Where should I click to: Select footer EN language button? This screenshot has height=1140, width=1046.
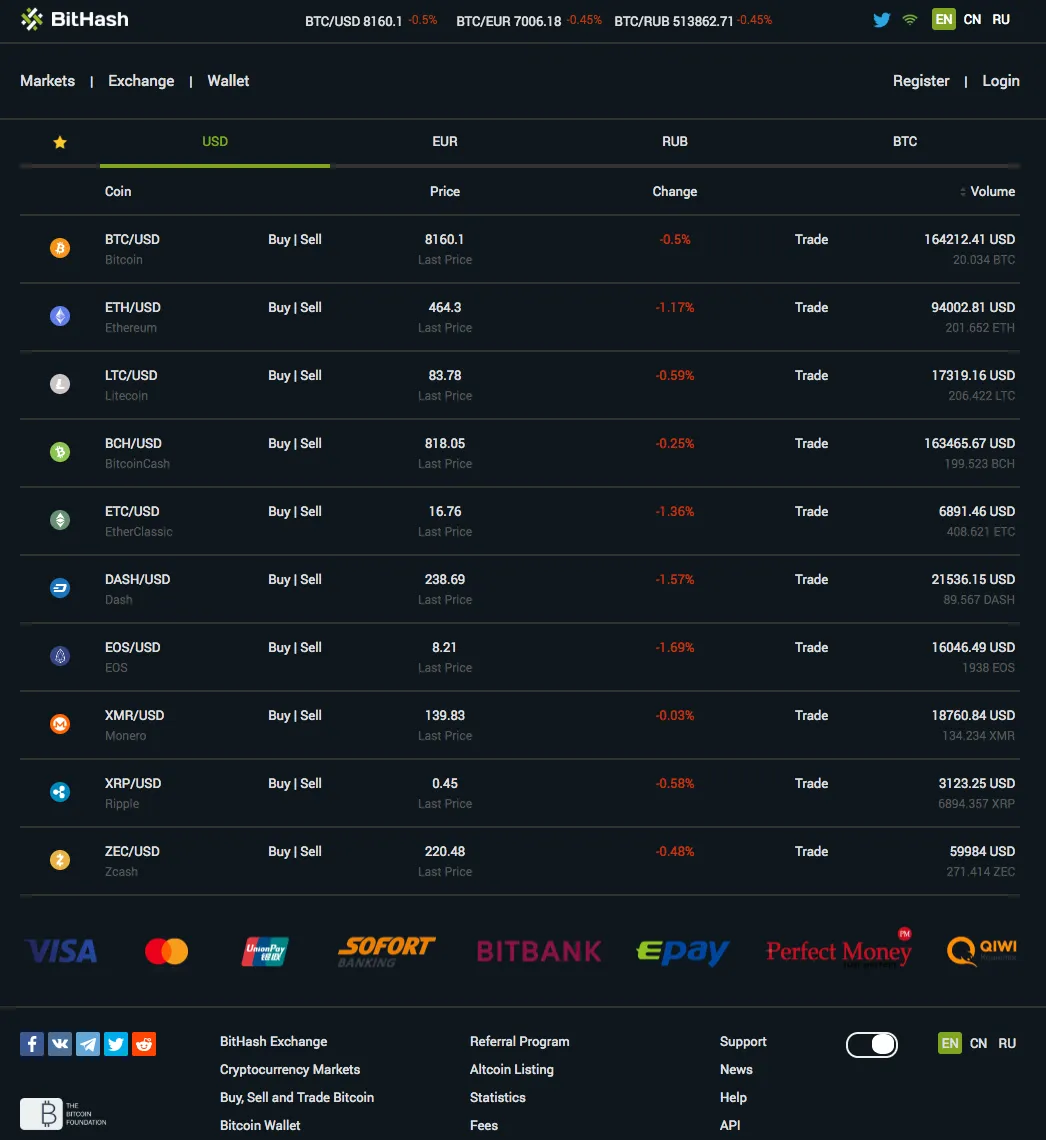click(949, 1043)
